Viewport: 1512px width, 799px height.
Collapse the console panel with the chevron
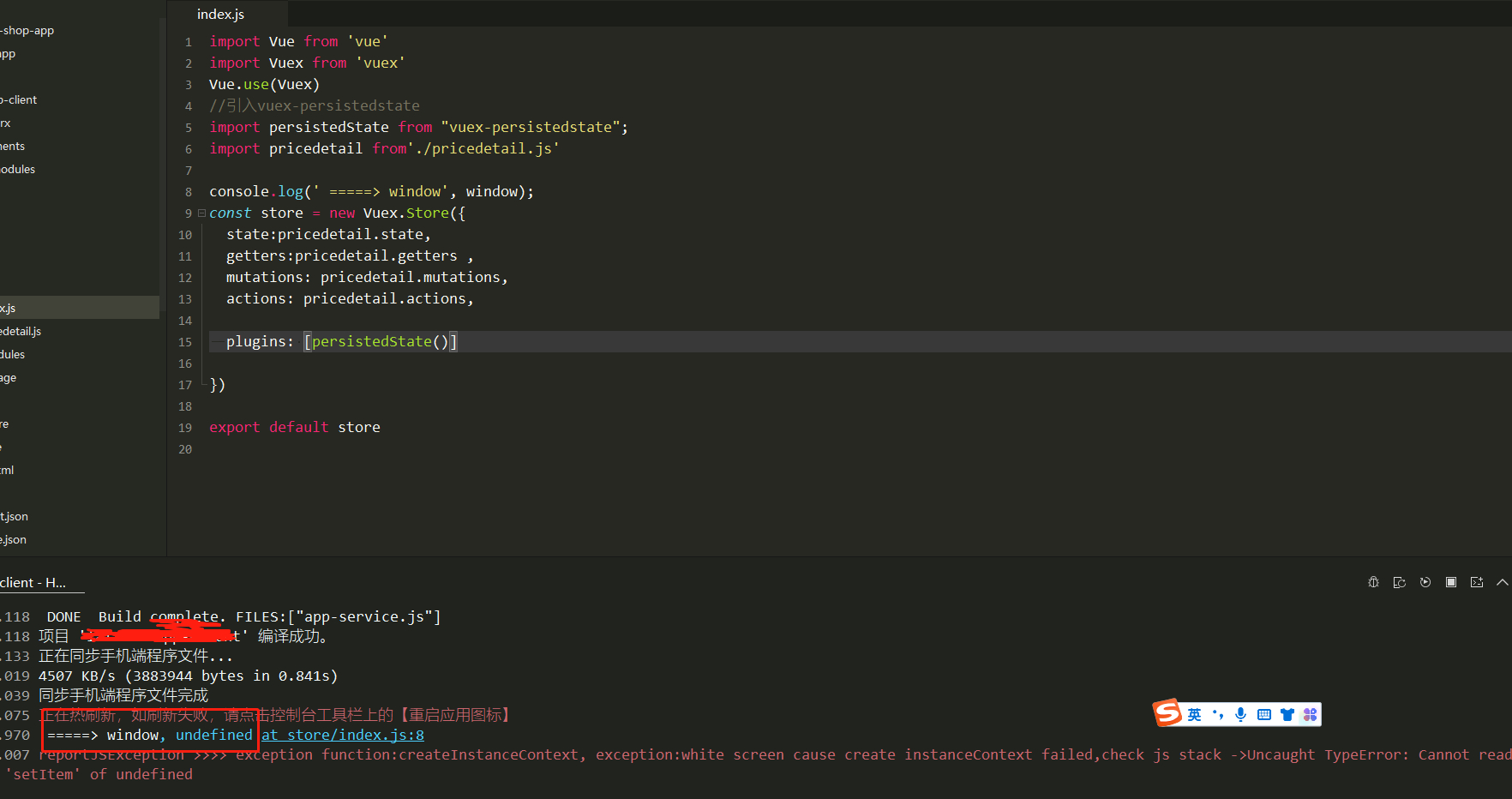click(x=1503, y=582)
